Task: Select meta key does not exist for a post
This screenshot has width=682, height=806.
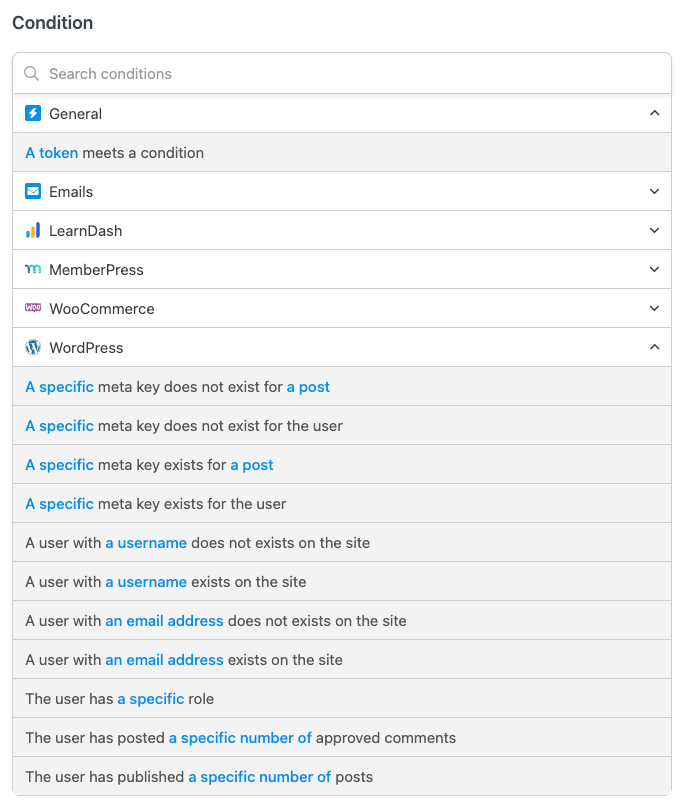Action: coord(342,386)
